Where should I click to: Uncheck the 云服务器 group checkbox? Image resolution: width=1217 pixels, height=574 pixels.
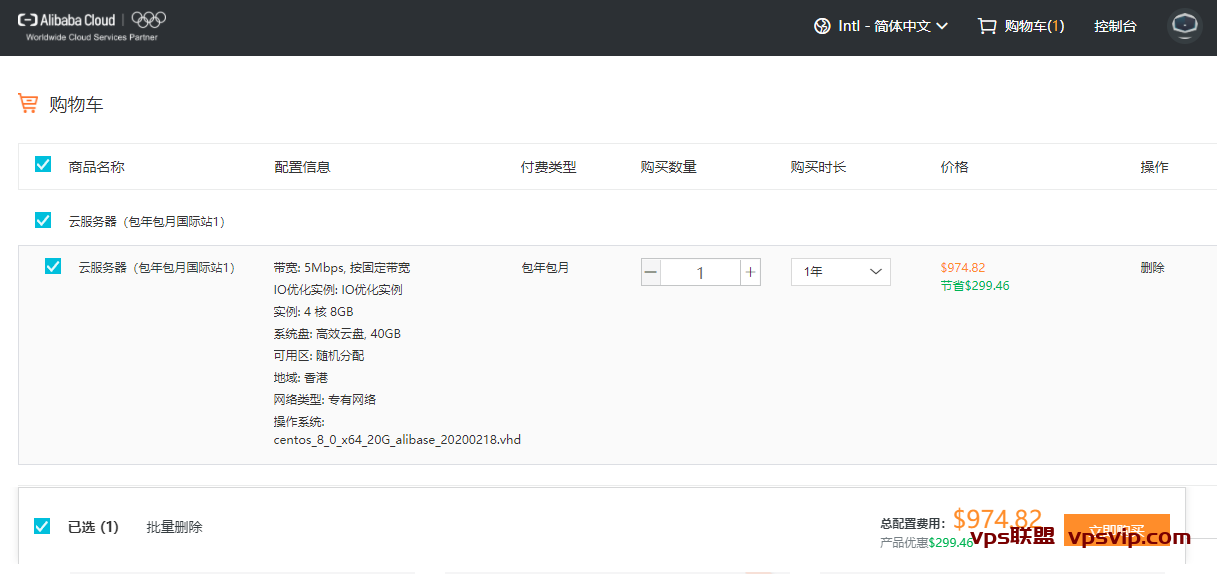point(43,220)
